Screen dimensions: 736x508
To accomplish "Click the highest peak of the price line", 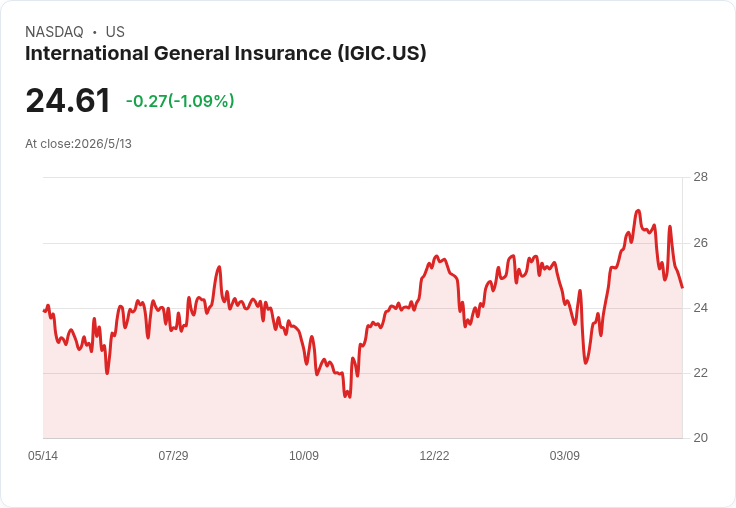I will tap(638, 210).
